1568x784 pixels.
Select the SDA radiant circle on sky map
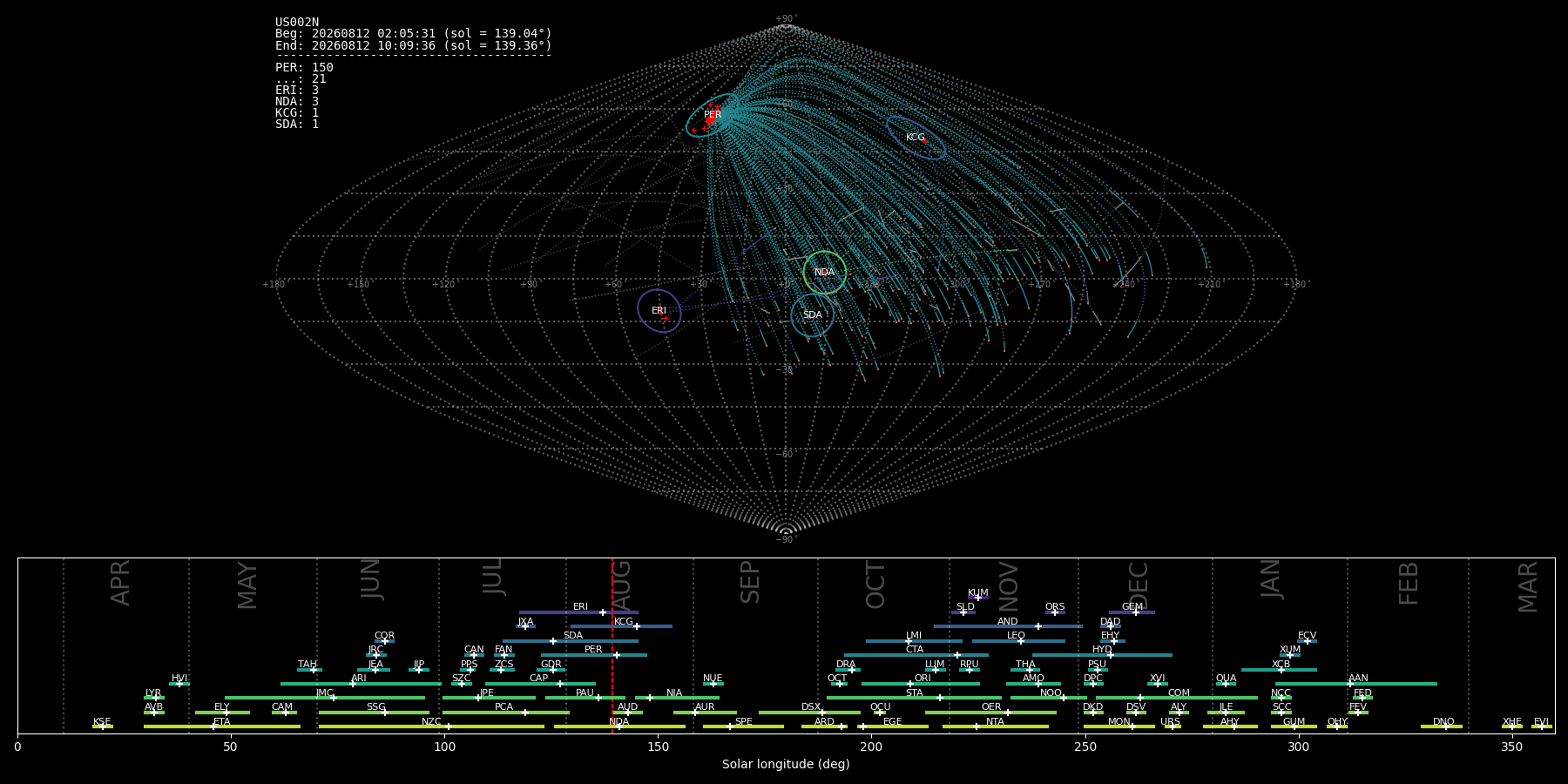point(812,315)
